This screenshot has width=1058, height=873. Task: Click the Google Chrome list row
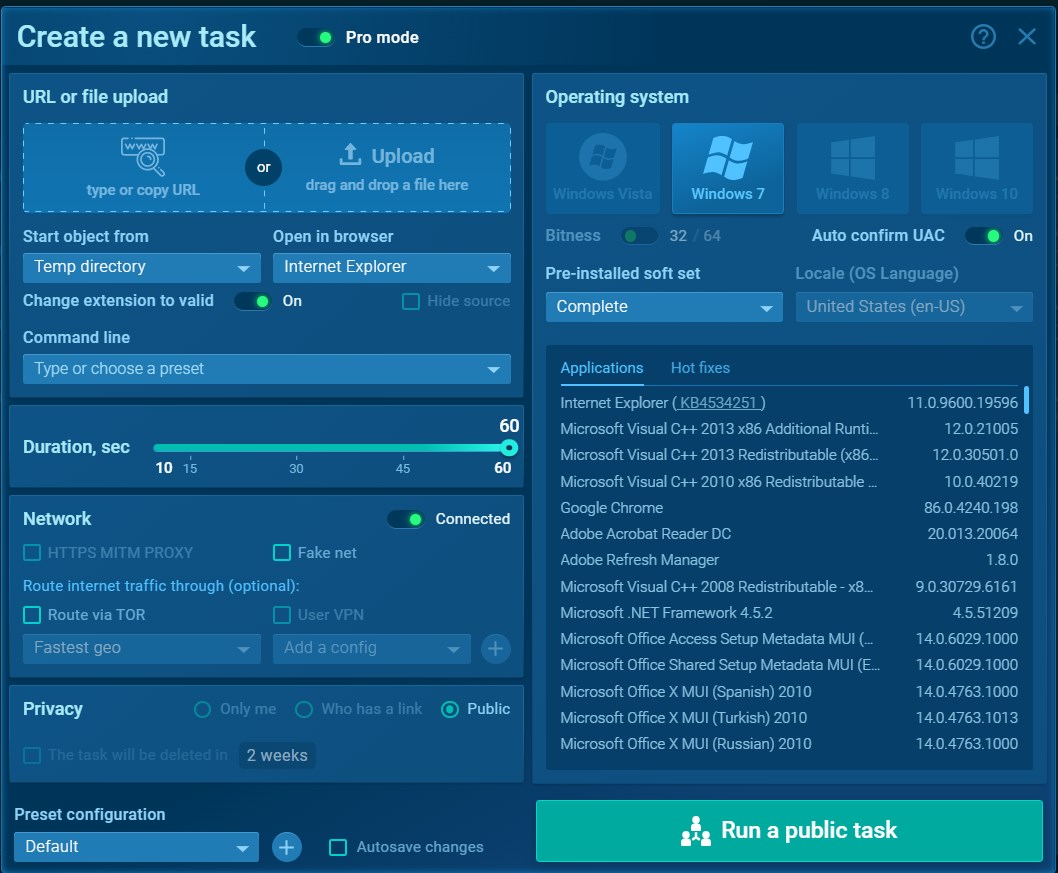[789, 508]
